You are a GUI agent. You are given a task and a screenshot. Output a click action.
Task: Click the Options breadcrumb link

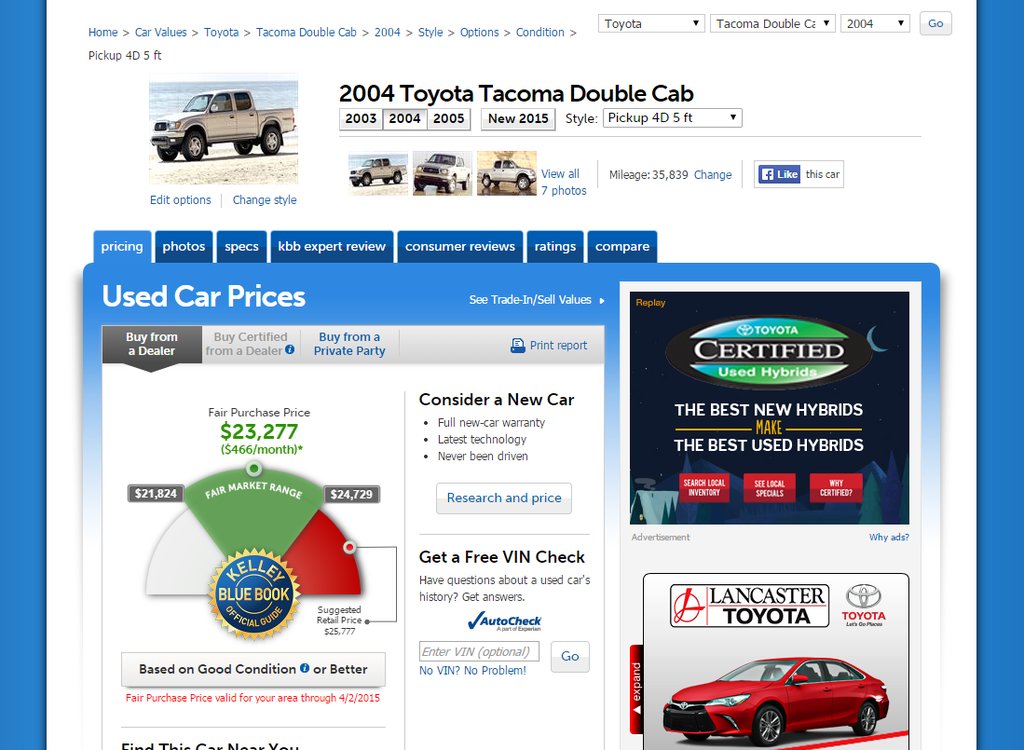479,32
